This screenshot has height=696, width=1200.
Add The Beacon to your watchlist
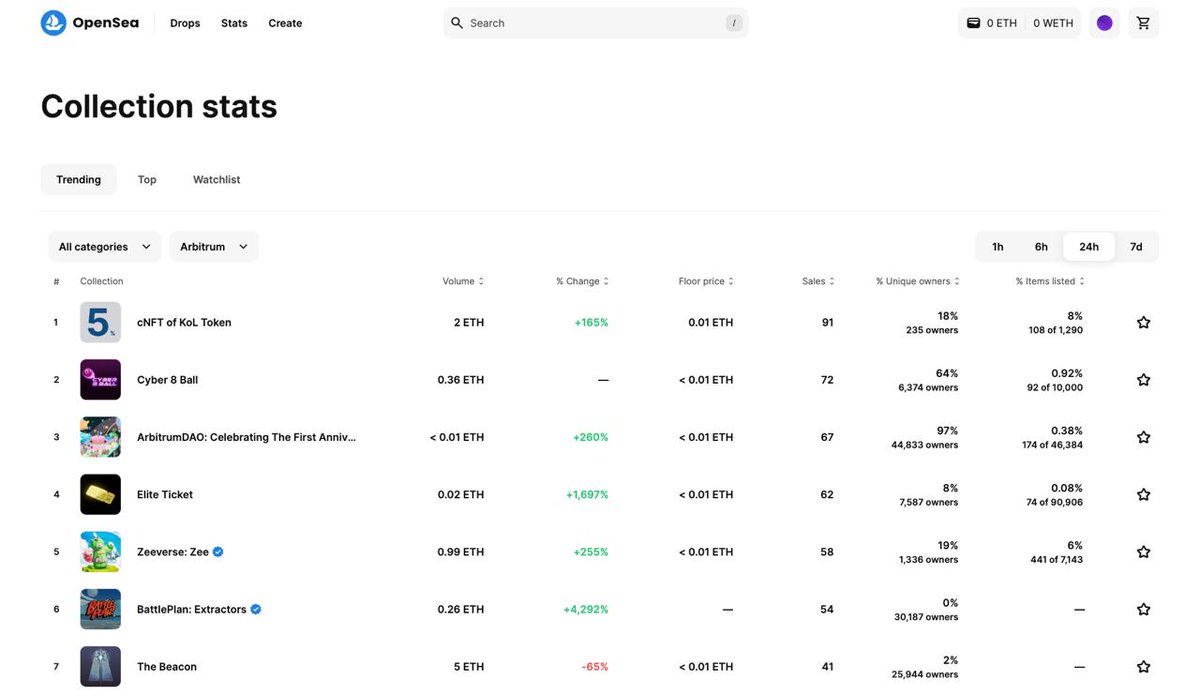(x=1143, y=666)
